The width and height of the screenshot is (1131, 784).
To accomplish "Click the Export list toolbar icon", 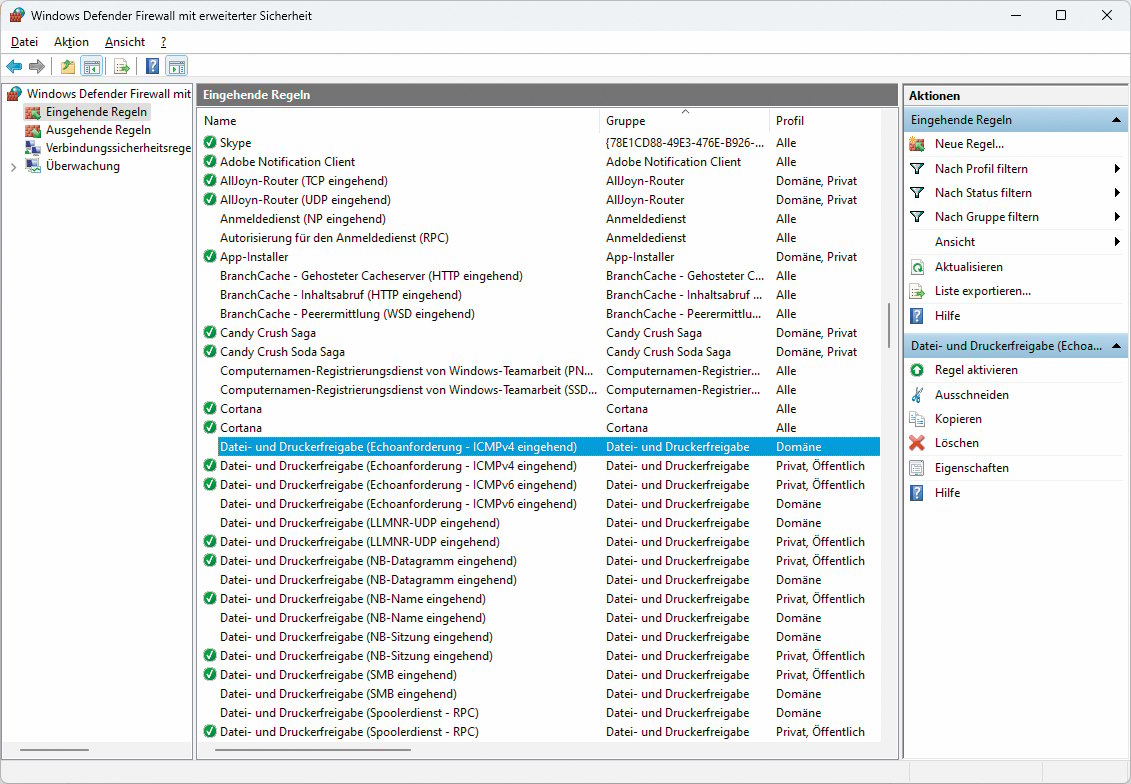I will tap(122, 67).
